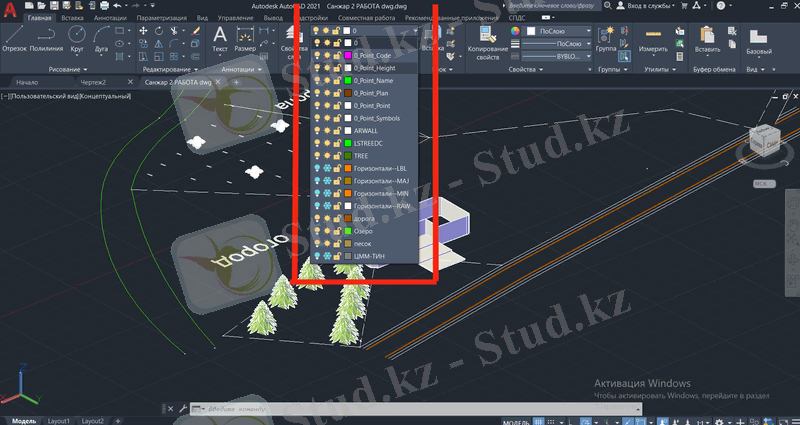Click the Erase tool icon
Viewport: 800px width, 425px height.
coord(195,31)
